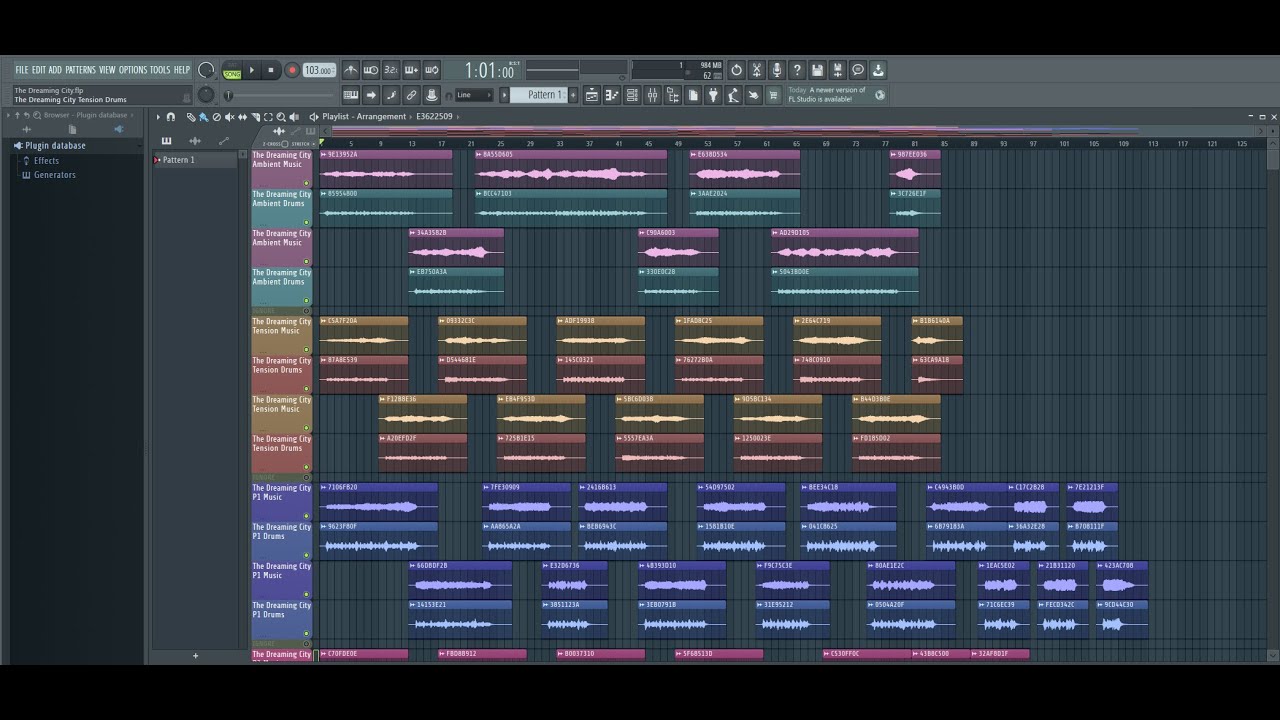Open the help question mark icon
The height and width of the screenshot is (720, 1280).
pyautogui.click(x=797, y=70)
